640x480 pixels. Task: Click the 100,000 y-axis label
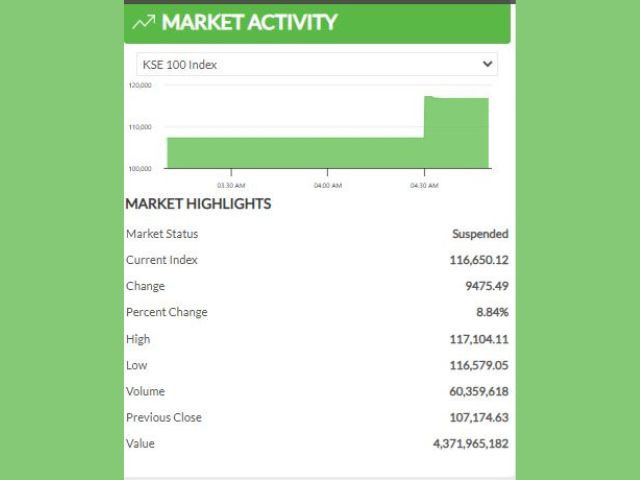click(x=140, y=168)
